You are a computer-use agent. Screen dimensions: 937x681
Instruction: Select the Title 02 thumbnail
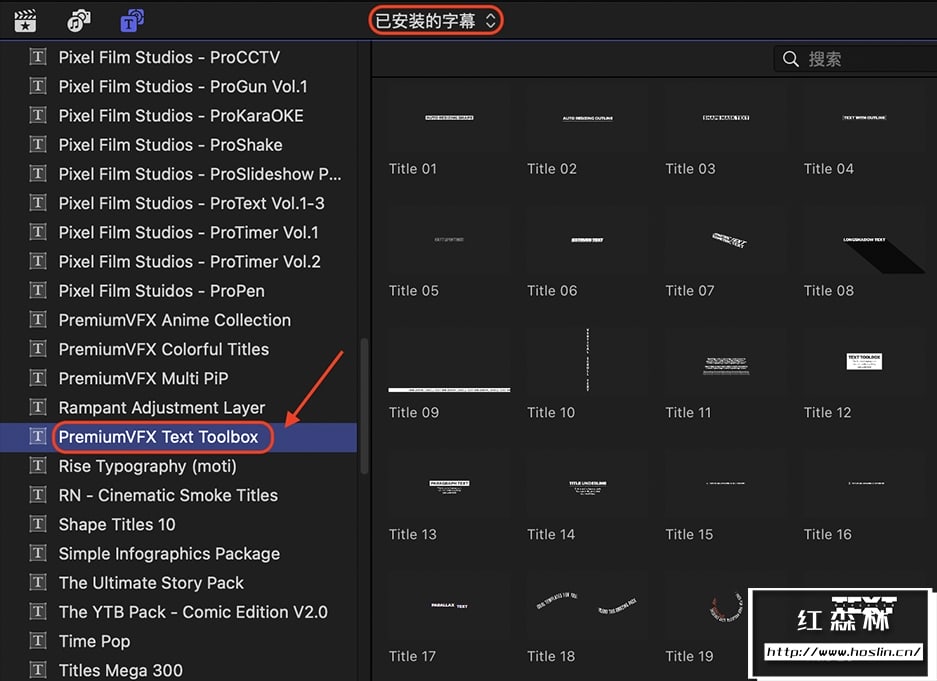587,118
